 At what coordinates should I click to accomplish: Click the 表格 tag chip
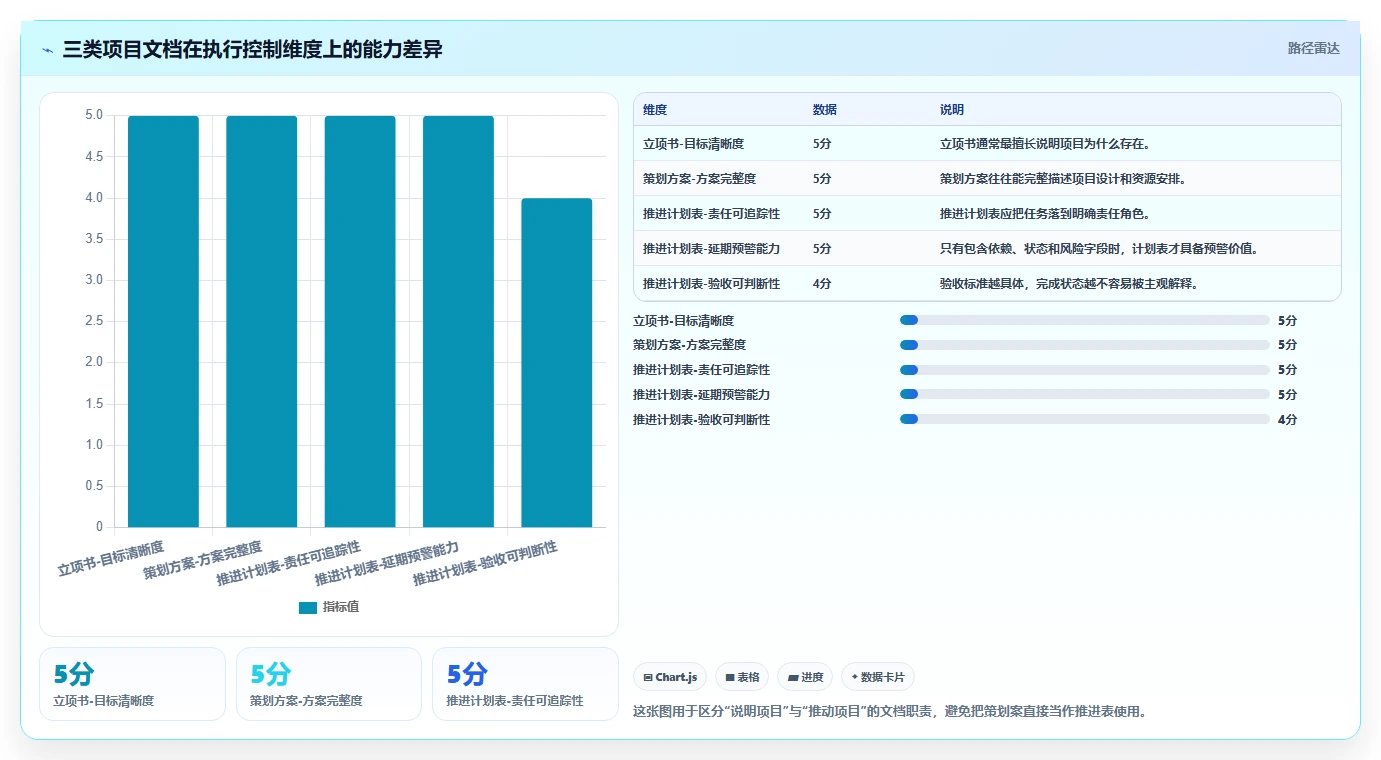742,677
